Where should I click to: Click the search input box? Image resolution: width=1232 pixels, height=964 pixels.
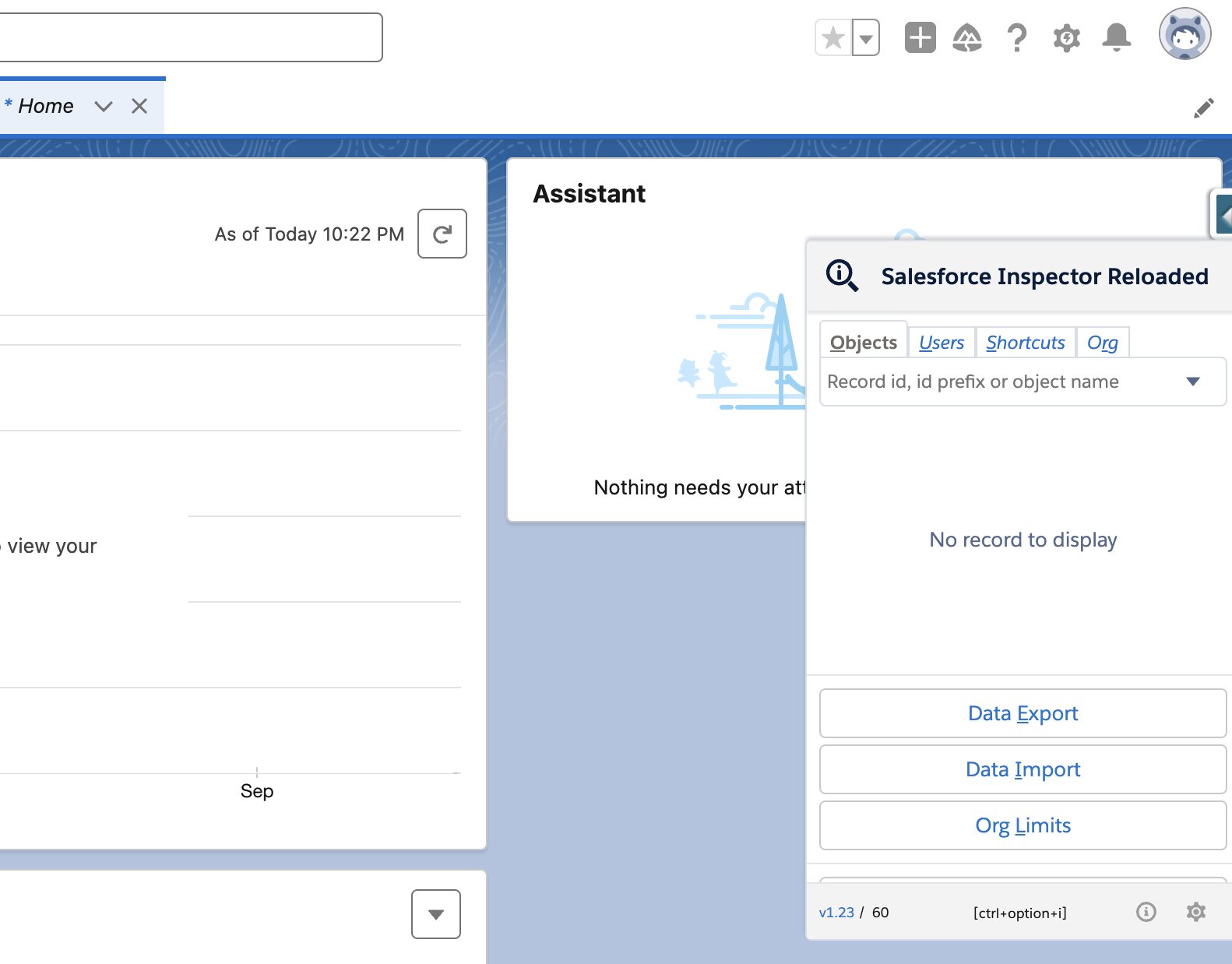pos(190,37)
